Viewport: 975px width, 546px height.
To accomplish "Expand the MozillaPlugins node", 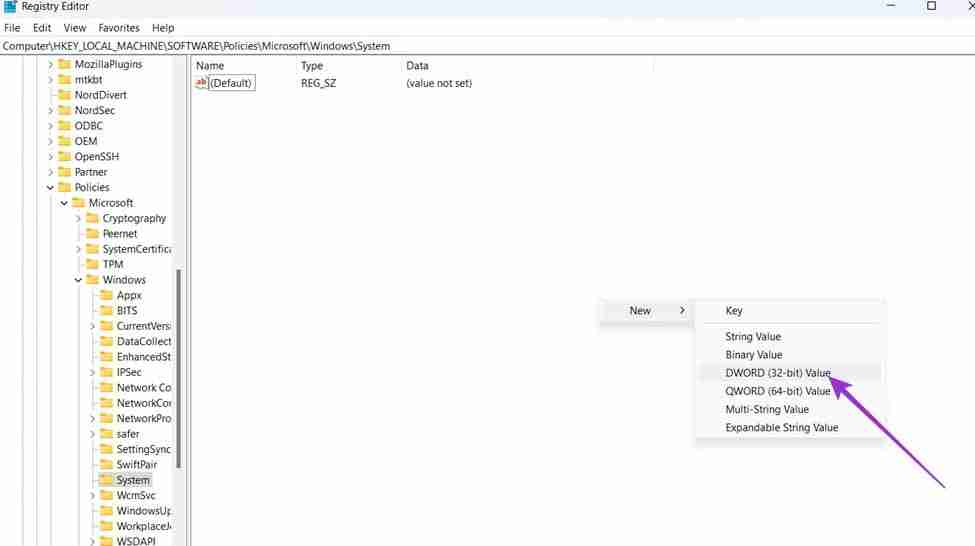I will [50, 64].
